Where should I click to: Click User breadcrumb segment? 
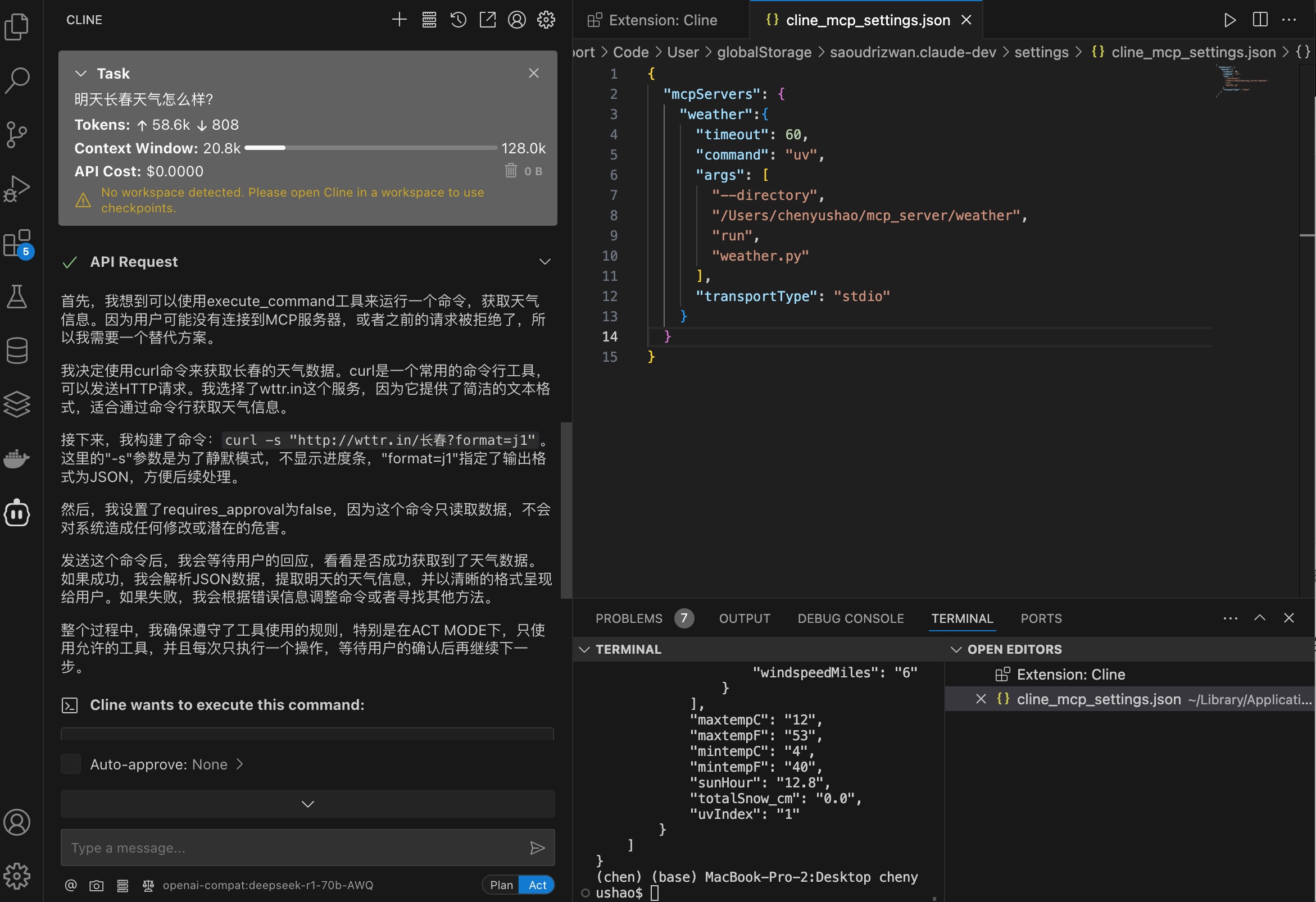coord(682,52)
